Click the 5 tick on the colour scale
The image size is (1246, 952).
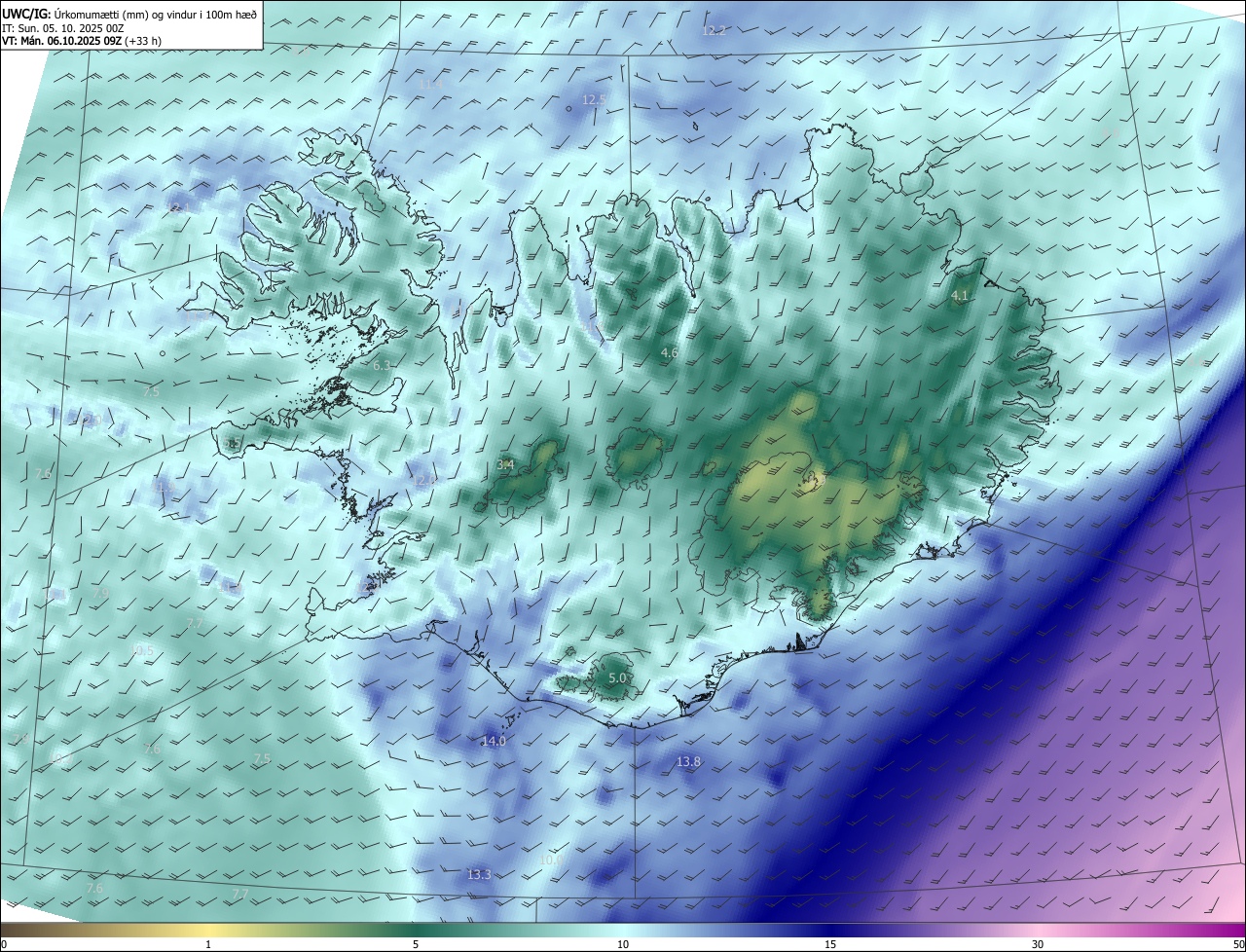click(x=416, y=945)
